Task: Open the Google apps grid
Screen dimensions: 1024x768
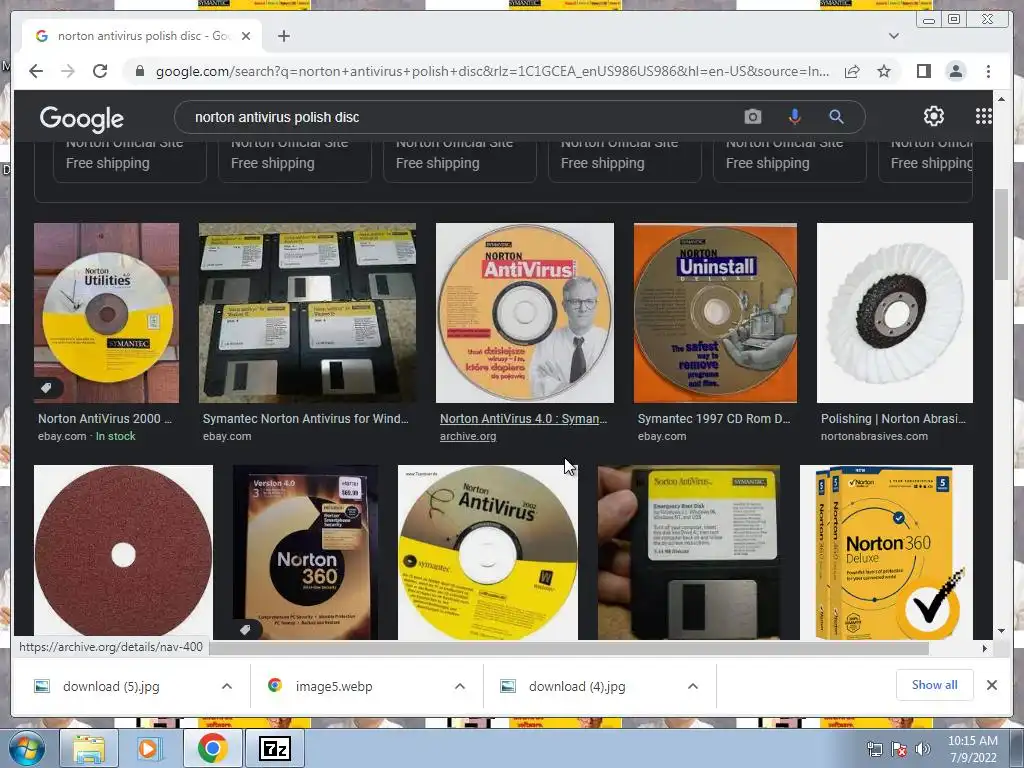Action: [x=984, y=116]
